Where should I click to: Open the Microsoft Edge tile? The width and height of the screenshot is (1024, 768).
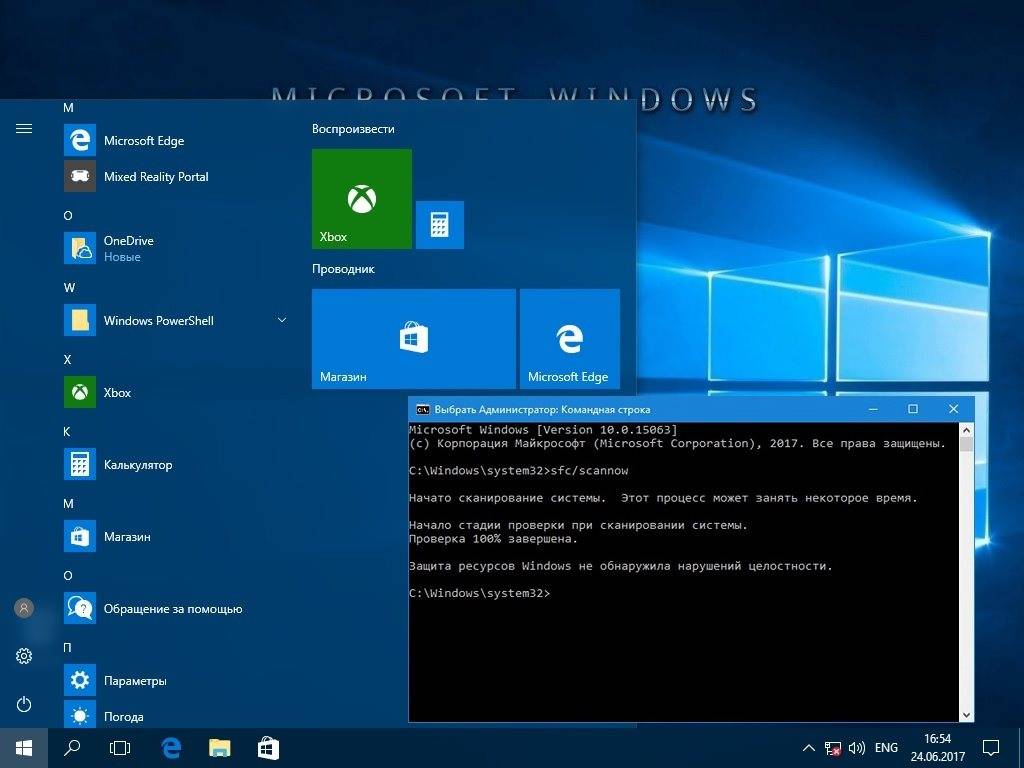pyautogui.click(x=569, y=339)
